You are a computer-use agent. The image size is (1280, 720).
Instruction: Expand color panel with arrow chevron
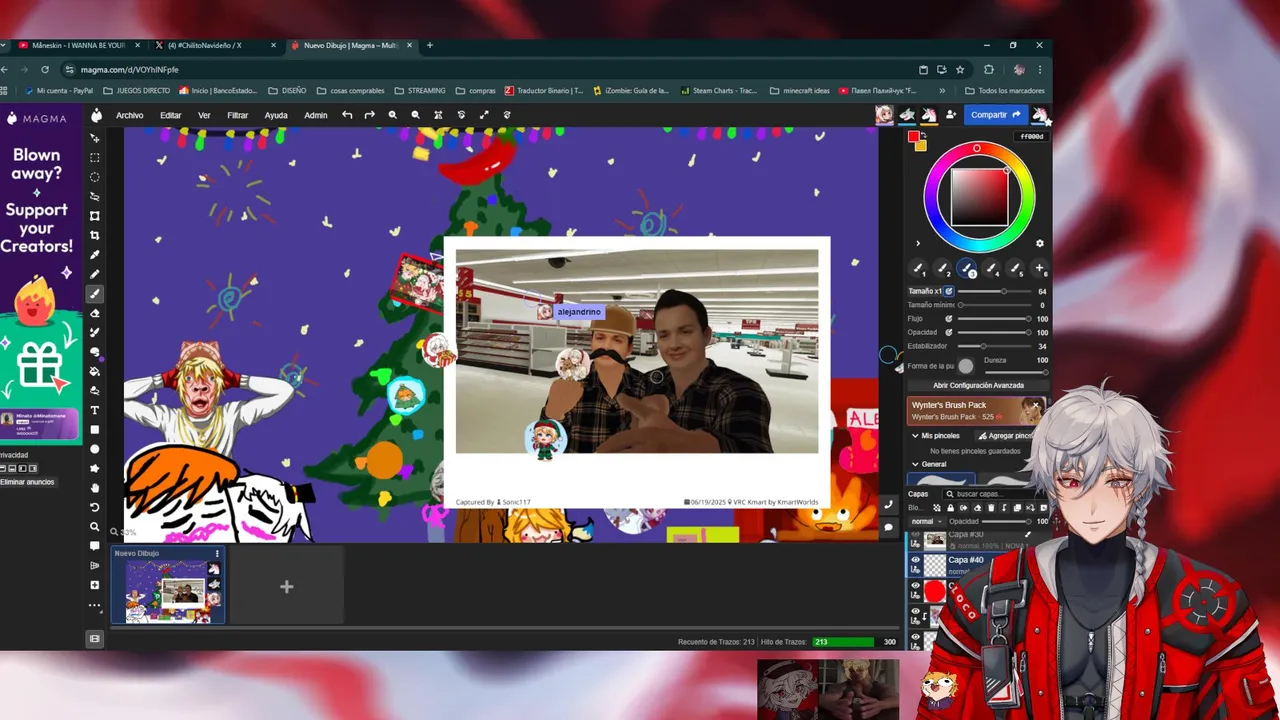coord(917,243)
